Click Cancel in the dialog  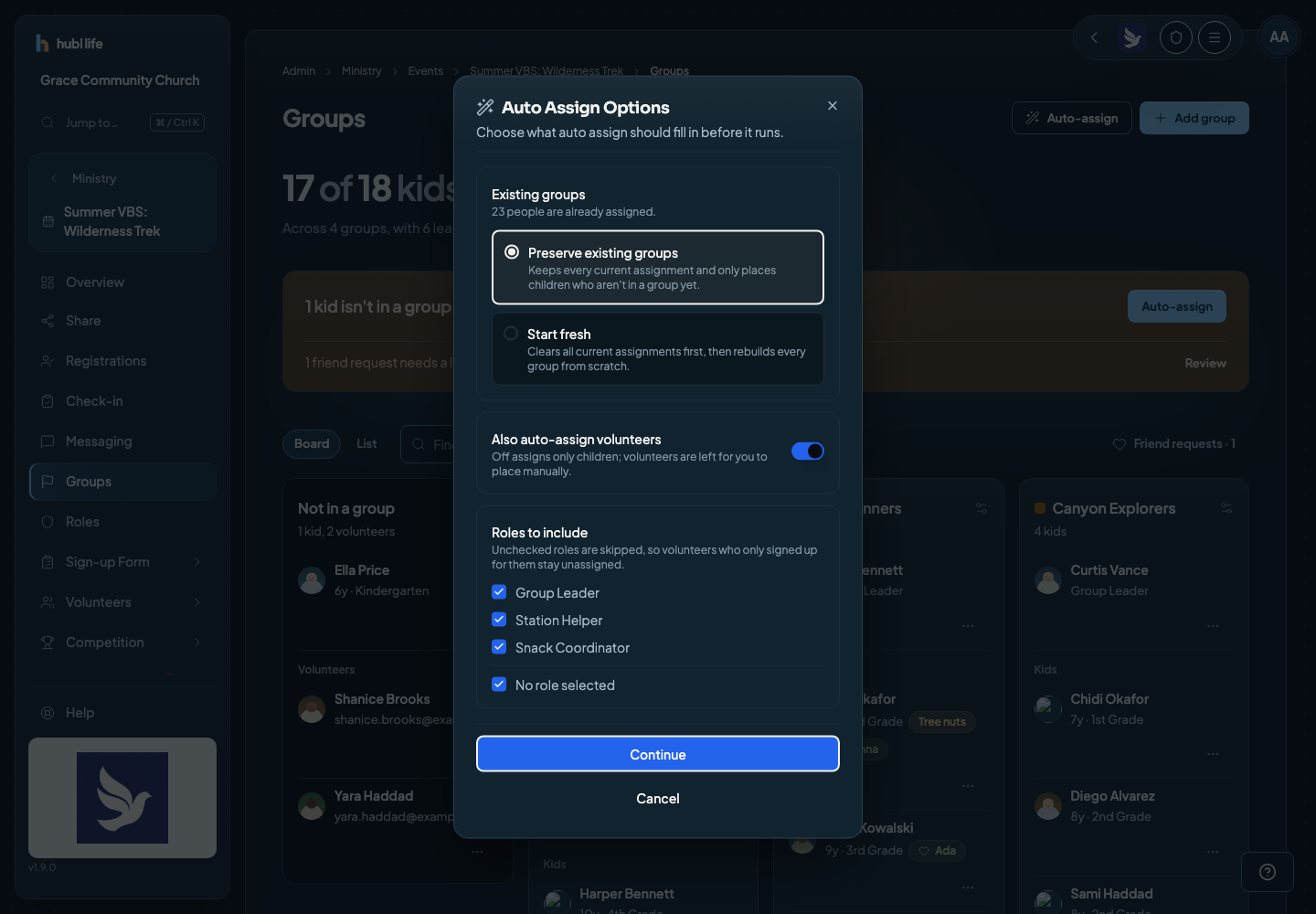pos(658,799)
